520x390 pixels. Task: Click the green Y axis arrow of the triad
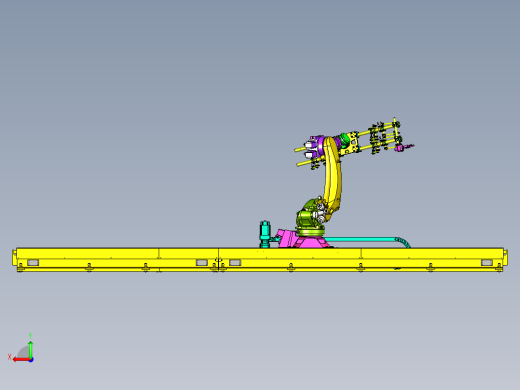[31, 349]
